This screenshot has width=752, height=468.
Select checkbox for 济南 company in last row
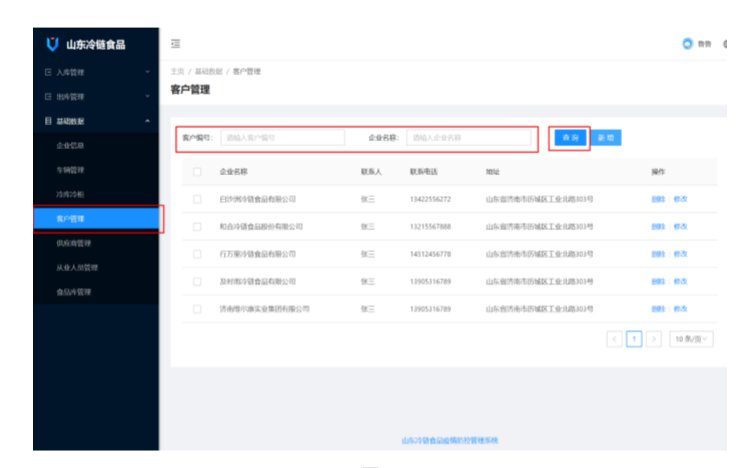197,309
